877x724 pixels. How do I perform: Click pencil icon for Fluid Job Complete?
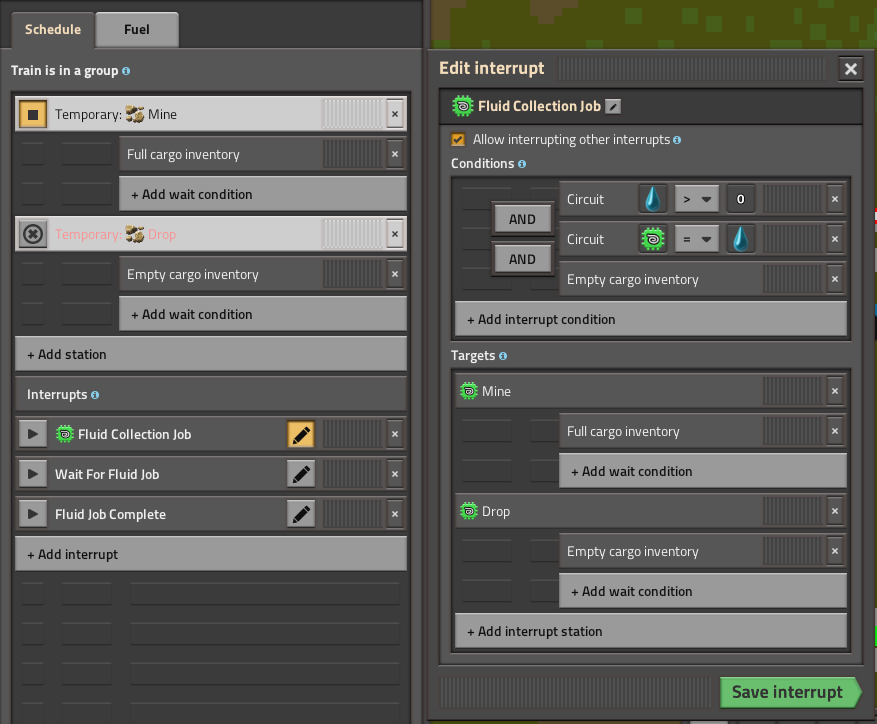pos(301,514)
